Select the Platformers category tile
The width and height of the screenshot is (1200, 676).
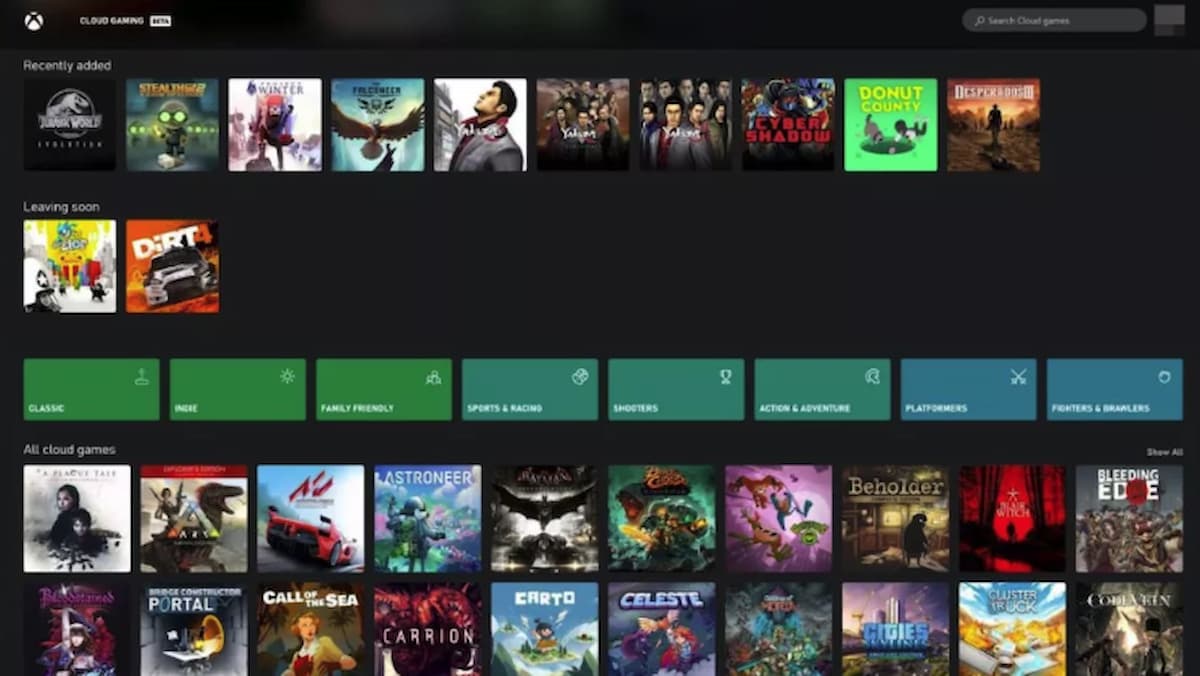(968, 389)
